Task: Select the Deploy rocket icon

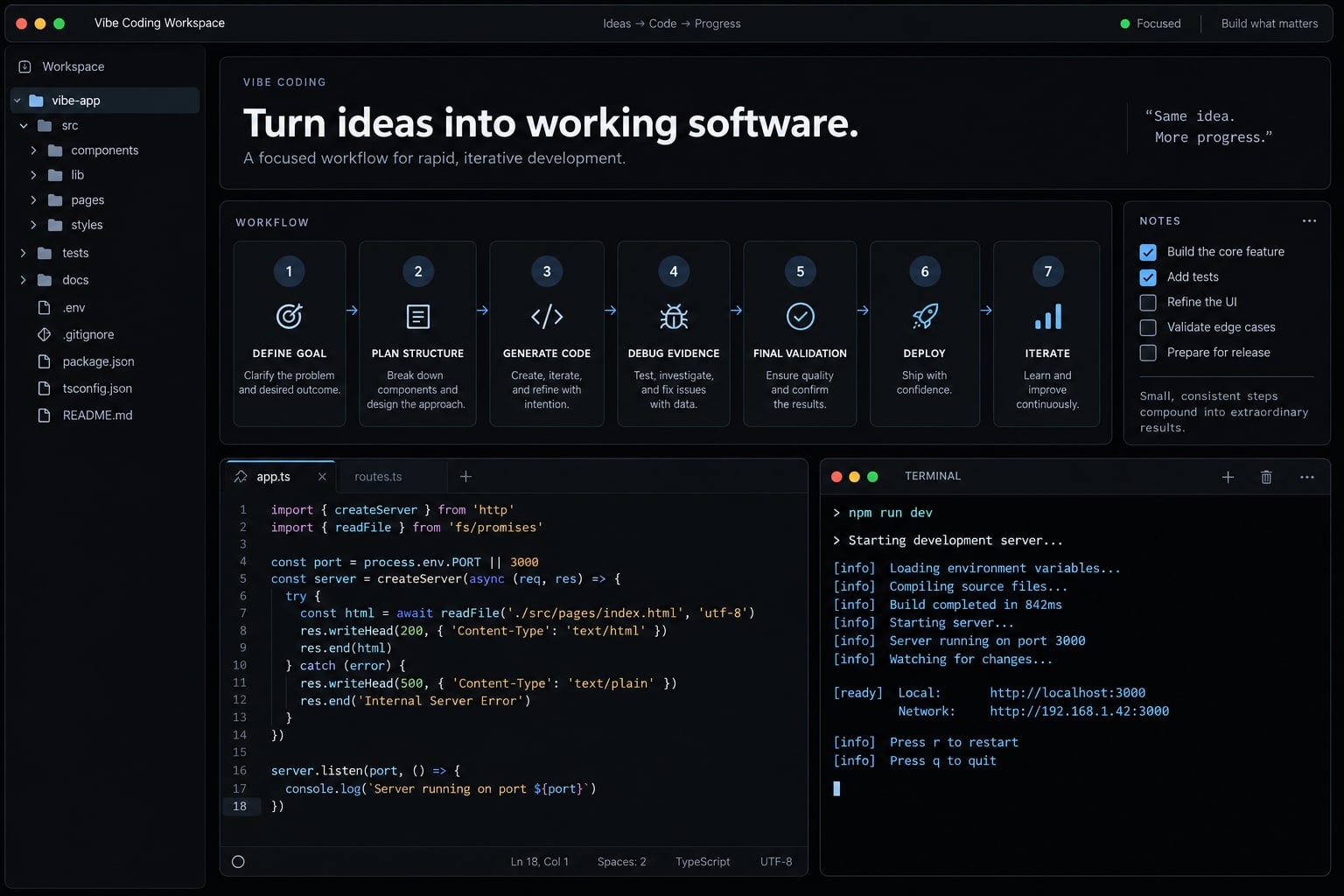Action: pos(925,316)
